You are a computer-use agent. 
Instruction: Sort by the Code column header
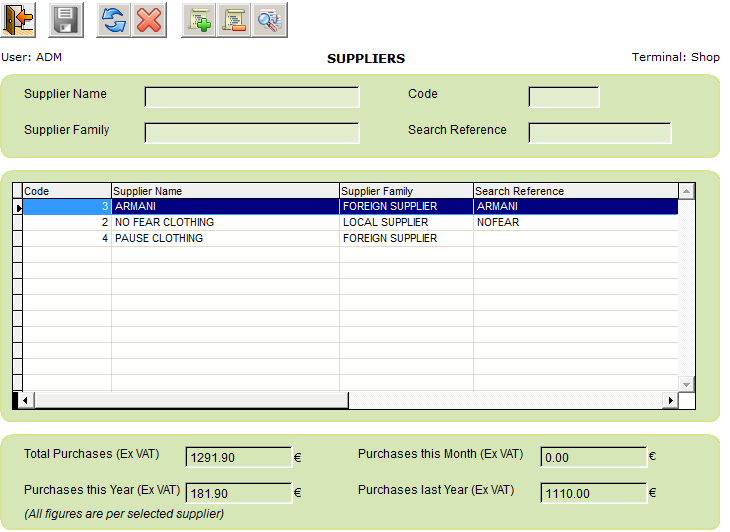click(66, 191)
